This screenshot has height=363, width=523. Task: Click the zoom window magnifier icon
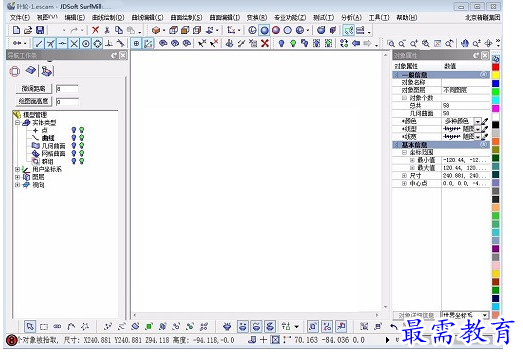pos(391,43)
